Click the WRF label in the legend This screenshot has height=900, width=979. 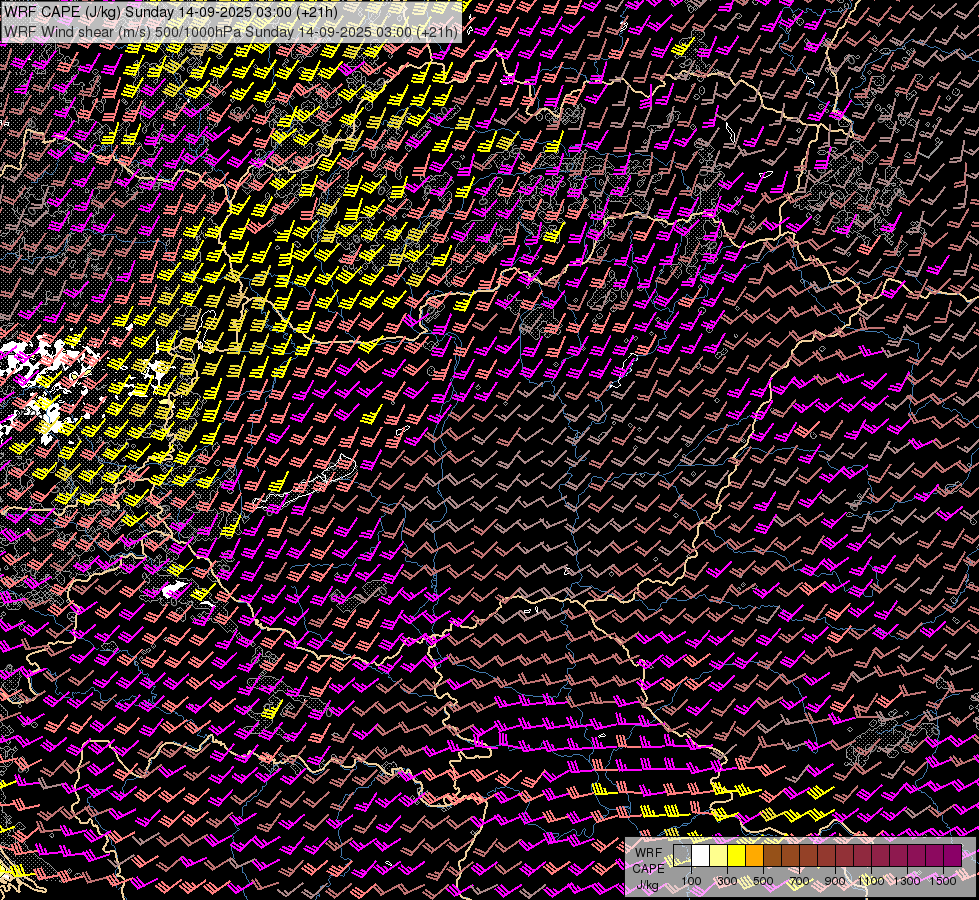649,853
